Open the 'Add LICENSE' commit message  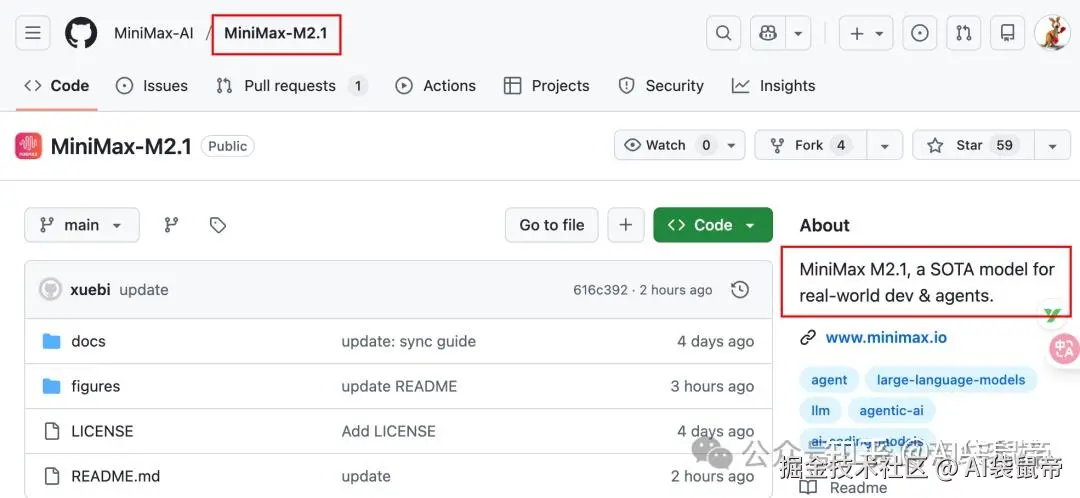click(388, 431)
